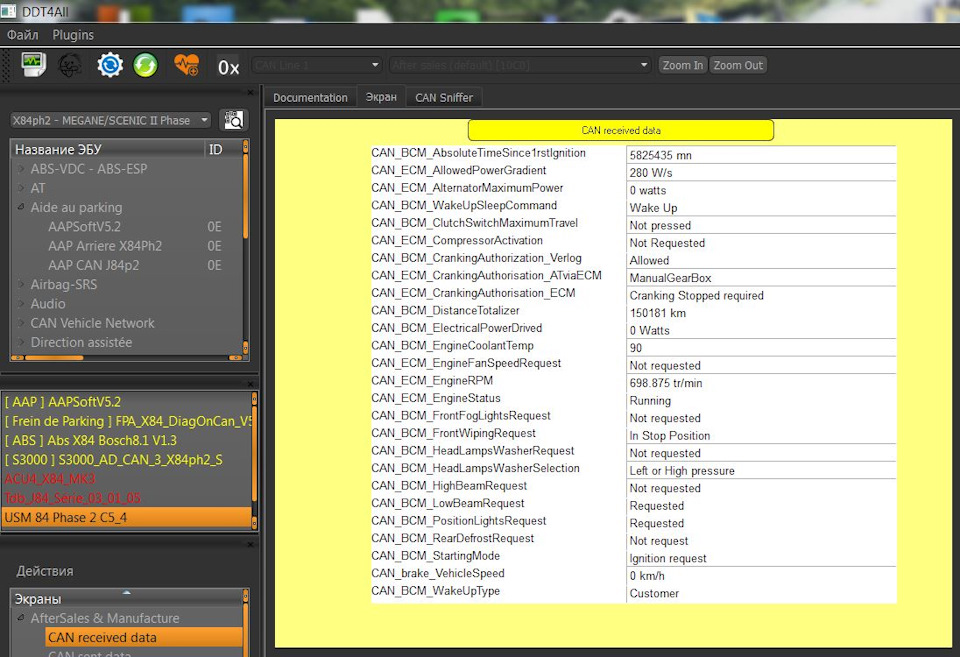
Task: Switch to the Documentation tab
Action: pyautogui.click(x=310, y=97)
